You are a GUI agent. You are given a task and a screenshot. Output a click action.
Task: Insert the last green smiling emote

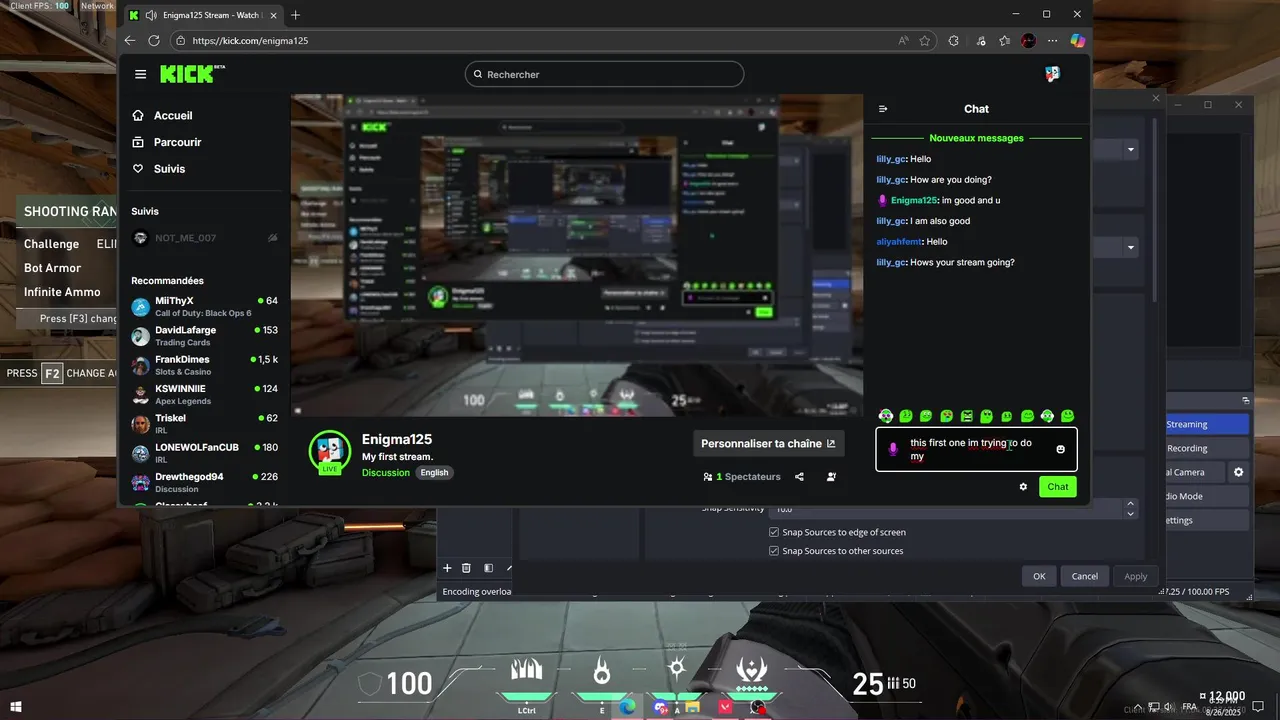point(1067,416)
